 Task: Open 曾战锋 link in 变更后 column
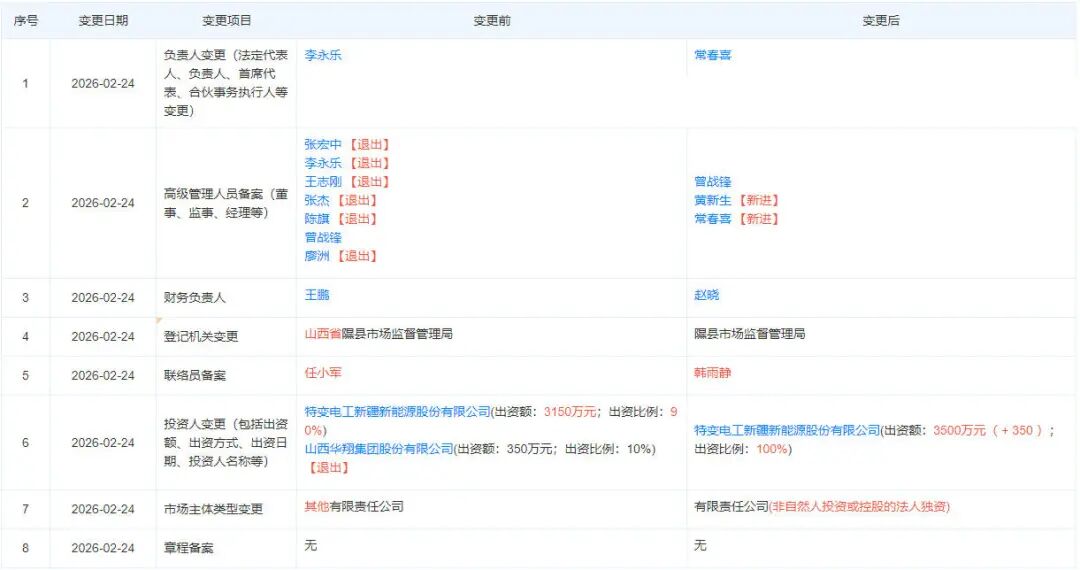click(712, 182)
